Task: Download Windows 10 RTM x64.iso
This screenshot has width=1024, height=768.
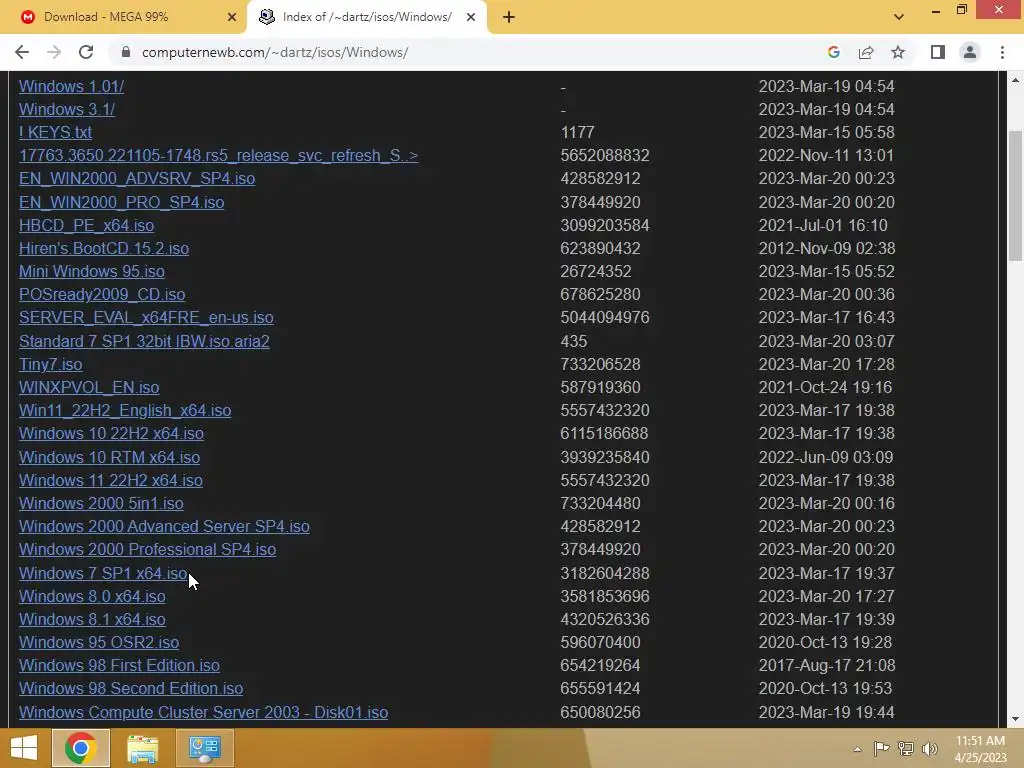Action: click(109, 457)
